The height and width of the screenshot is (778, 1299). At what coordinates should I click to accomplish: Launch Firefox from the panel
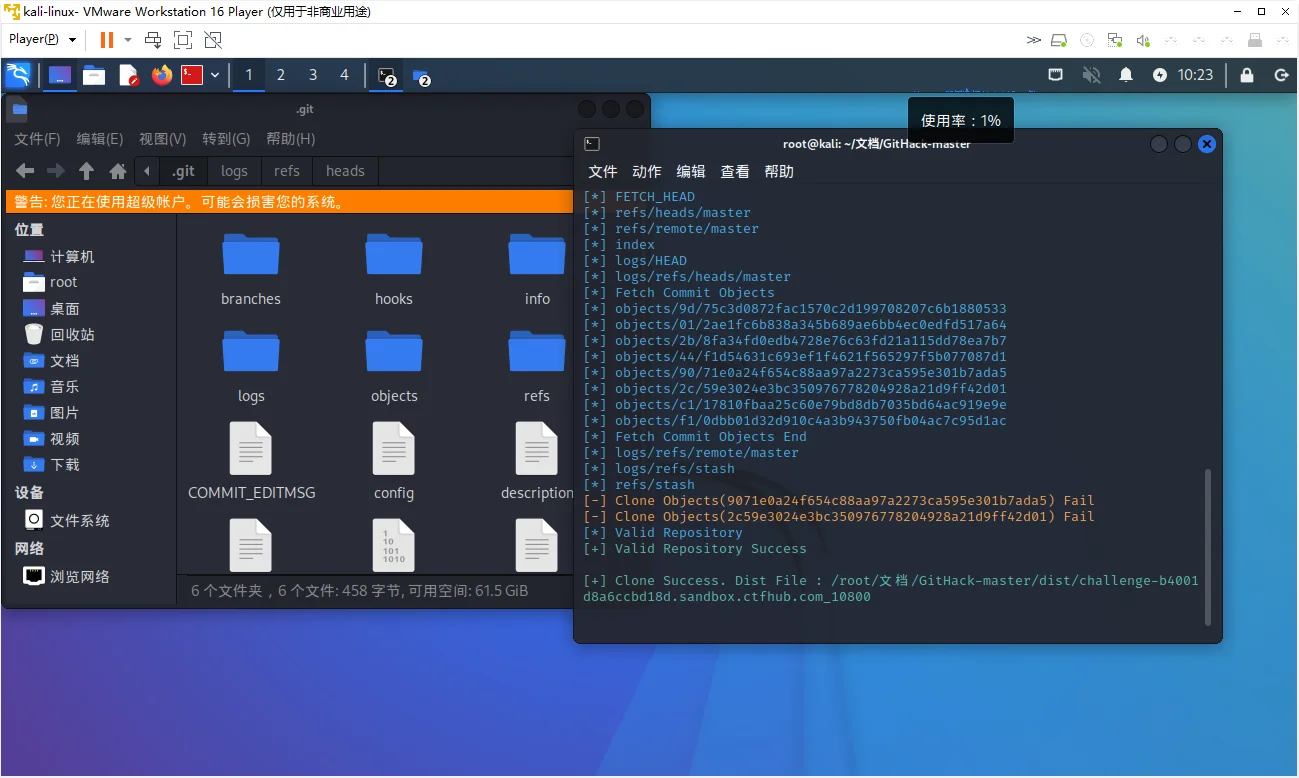(x=161, y=75)
